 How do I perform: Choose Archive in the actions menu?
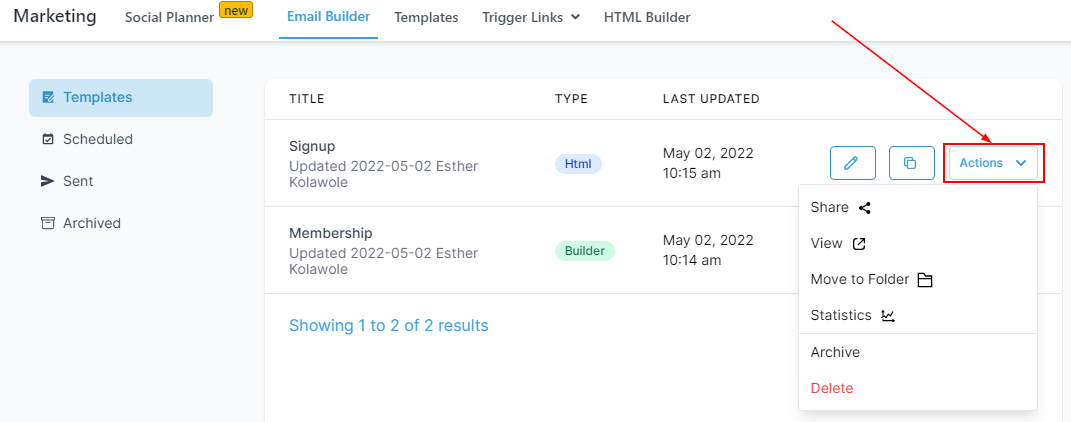click(835, 352)
